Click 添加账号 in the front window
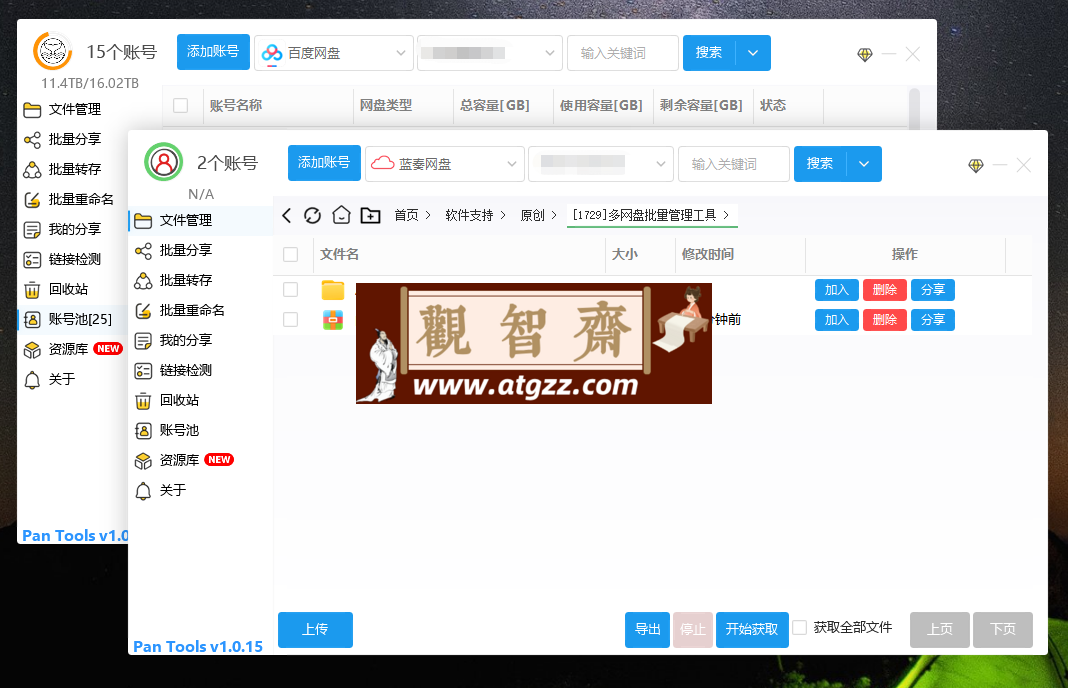 pyautogui.click(x=324, y=163)
